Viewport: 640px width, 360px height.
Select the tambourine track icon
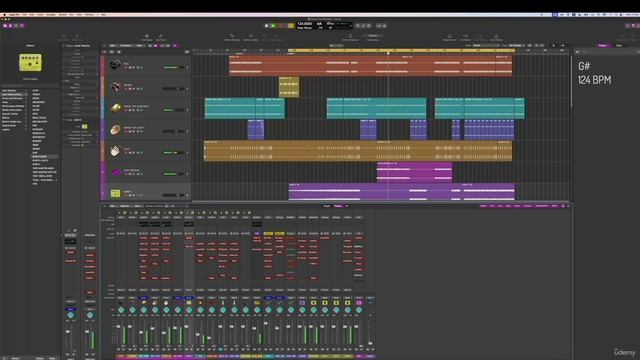(x=116, y=129)
